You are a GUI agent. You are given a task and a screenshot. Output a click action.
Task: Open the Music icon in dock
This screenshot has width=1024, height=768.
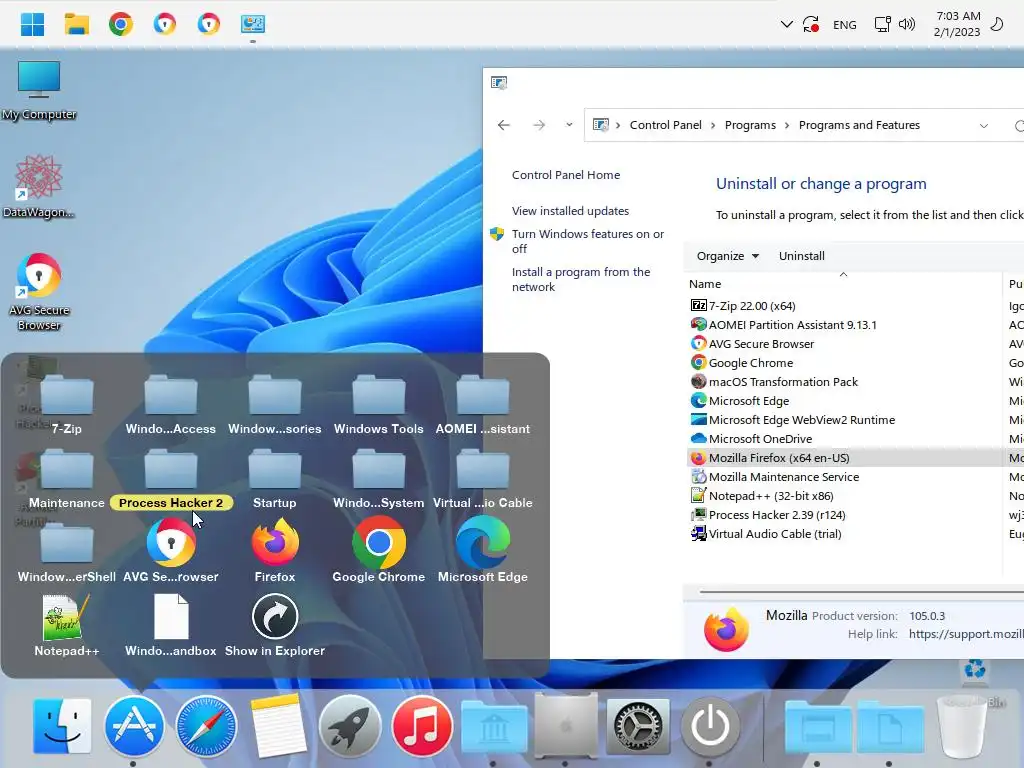[x=422, y=726]
